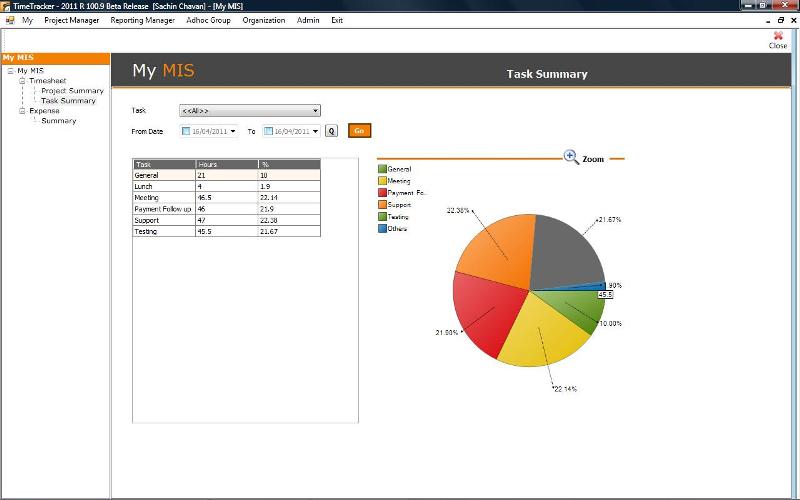
Task: Collapse the Expense tree node
Action: click(x=22, y=111)
